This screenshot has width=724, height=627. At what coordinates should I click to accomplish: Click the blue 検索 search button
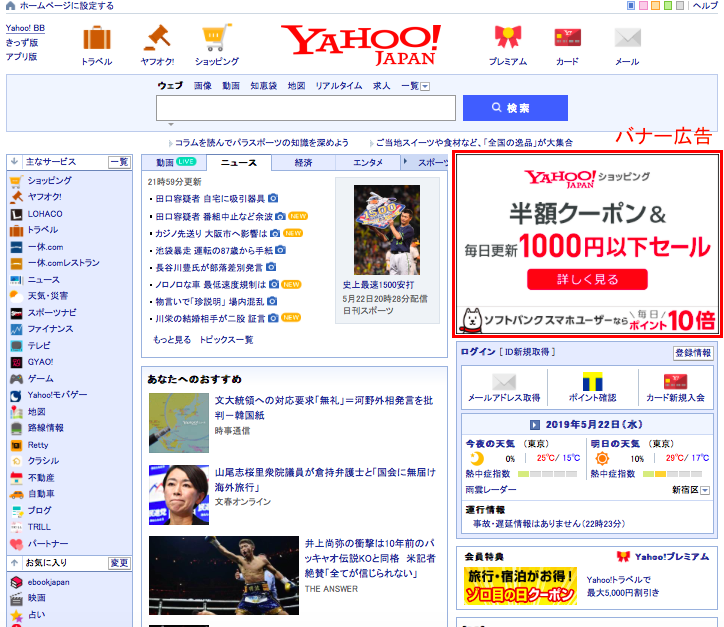point(515,108)
